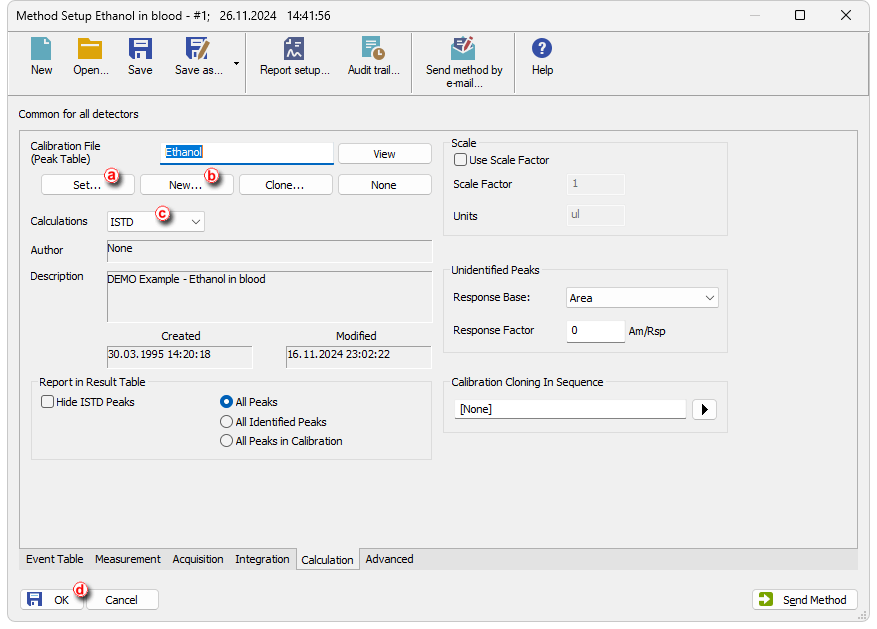Check Hide ISTD Peaks
877x629 pixels.
click(47, 401)
